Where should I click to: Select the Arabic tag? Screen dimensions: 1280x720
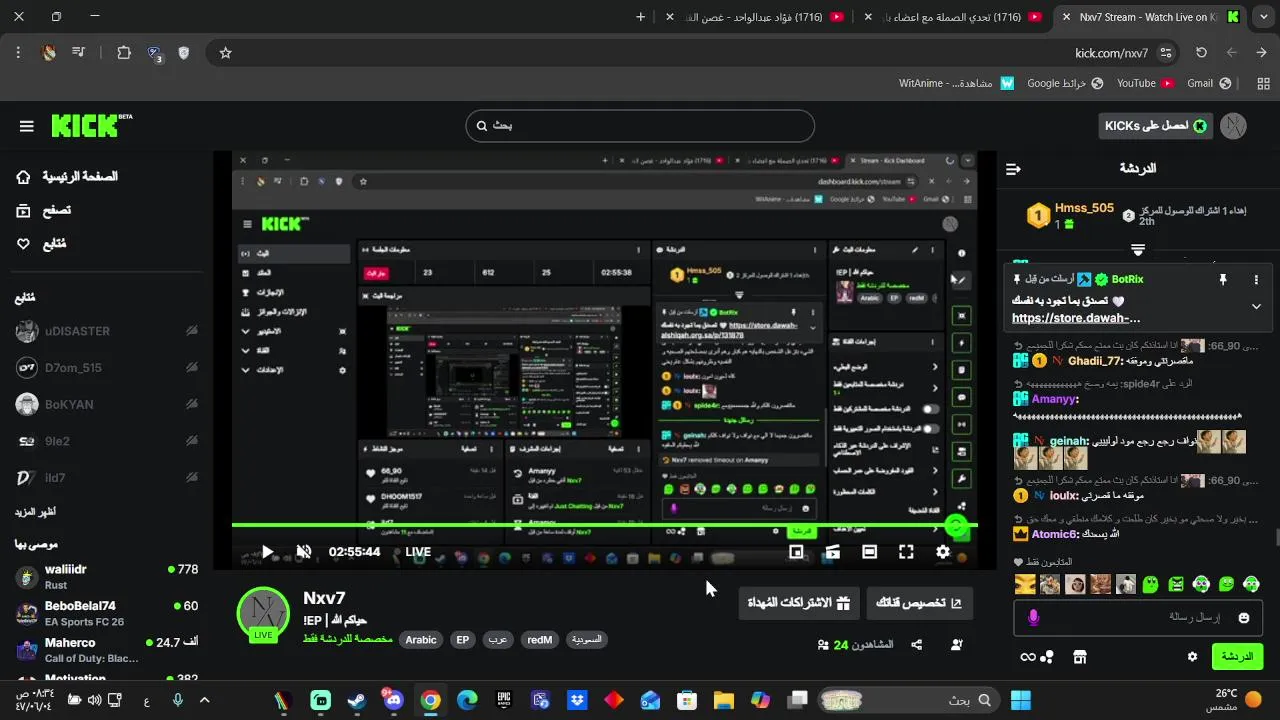point(421,640)
